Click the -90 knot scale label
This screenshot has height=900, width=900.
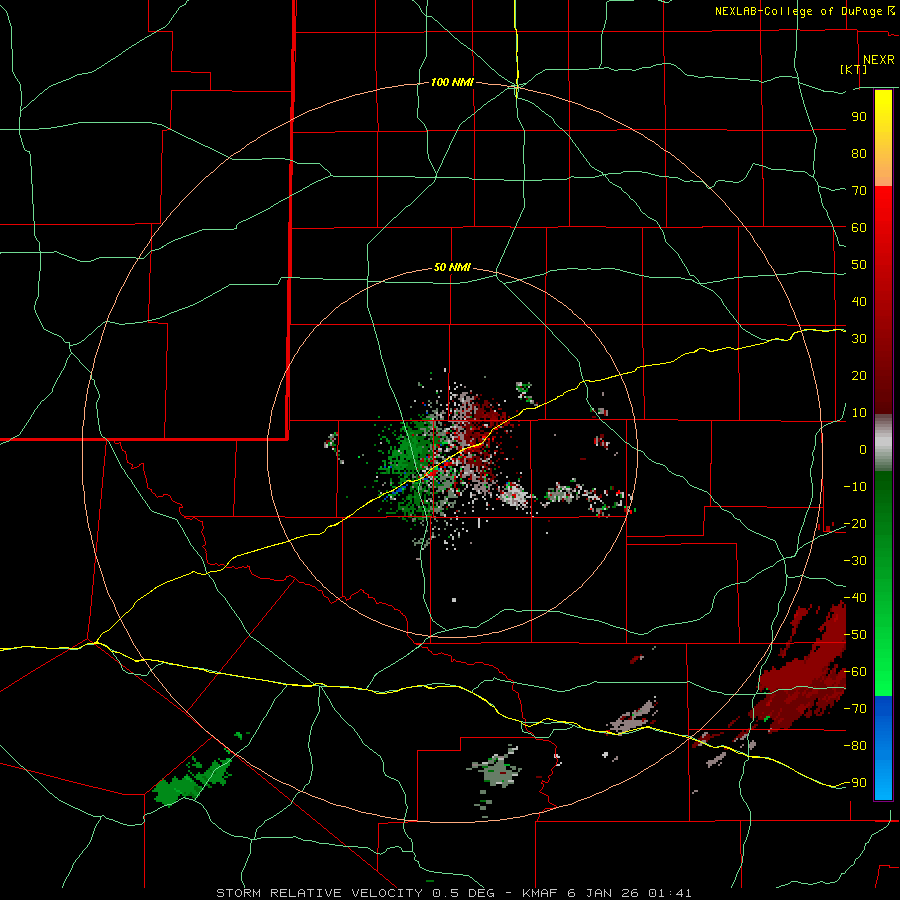855,783
